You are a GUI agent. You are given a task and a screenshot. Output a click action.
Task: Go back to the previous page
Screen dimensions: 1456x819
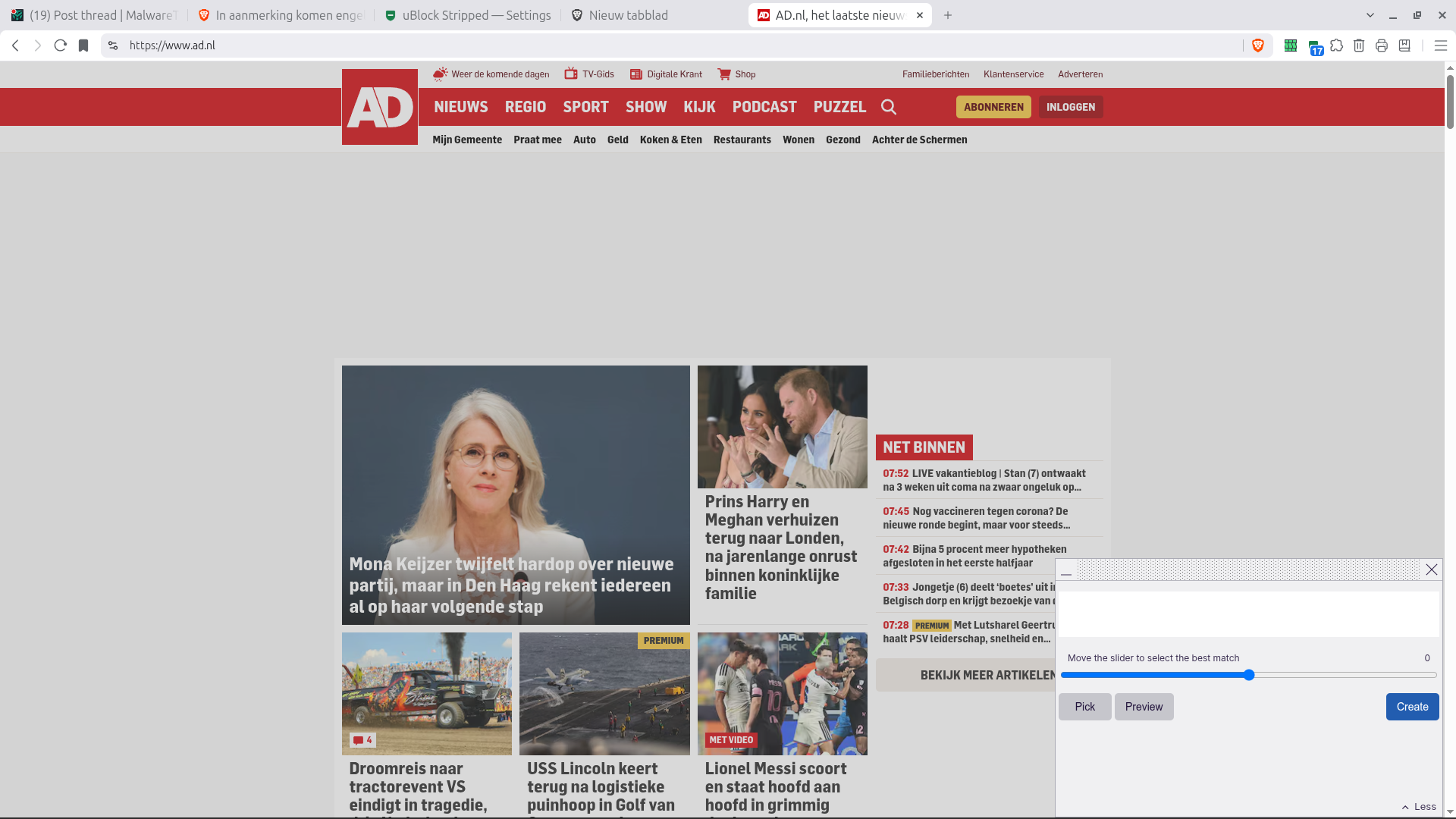point(15,45)
